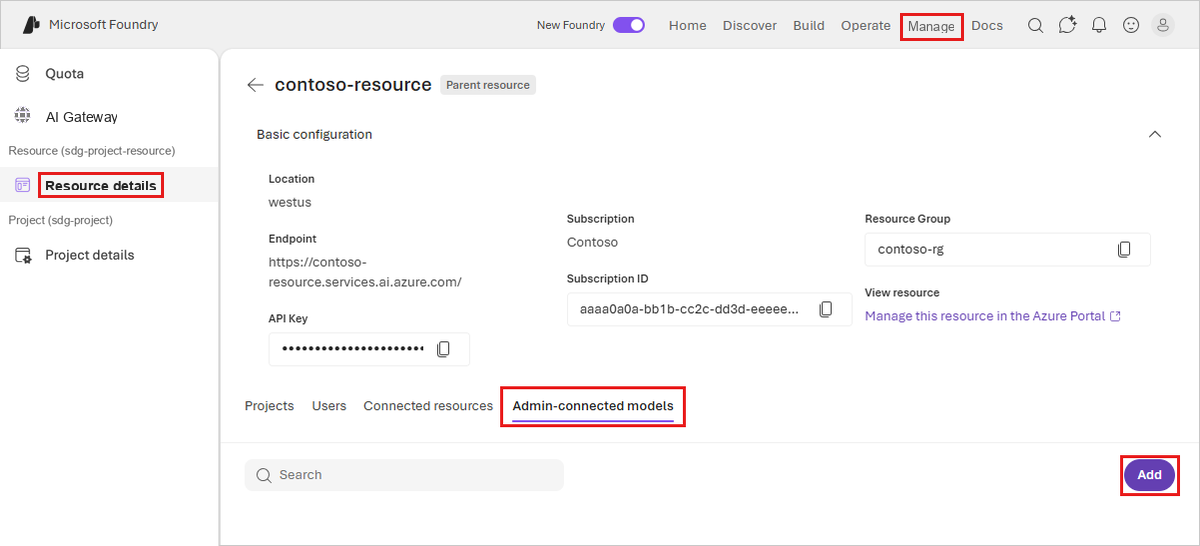Click the Basic configuration heading
The width and height of the screenshot is (1200, 546).
(314, 134)
